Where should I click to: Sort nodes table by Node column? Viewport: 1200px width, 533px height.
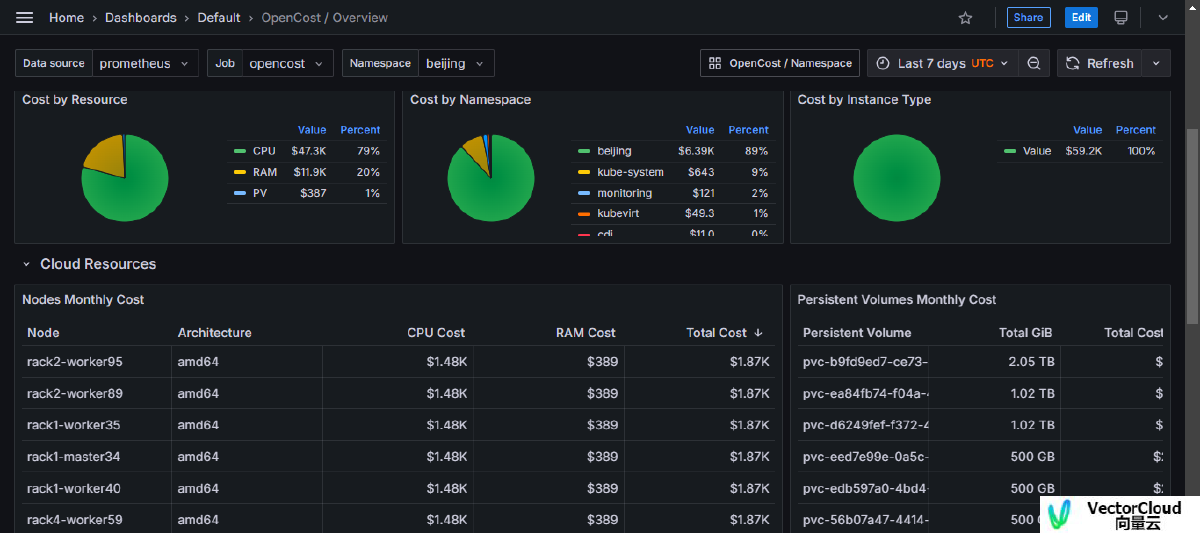[43, 333]
